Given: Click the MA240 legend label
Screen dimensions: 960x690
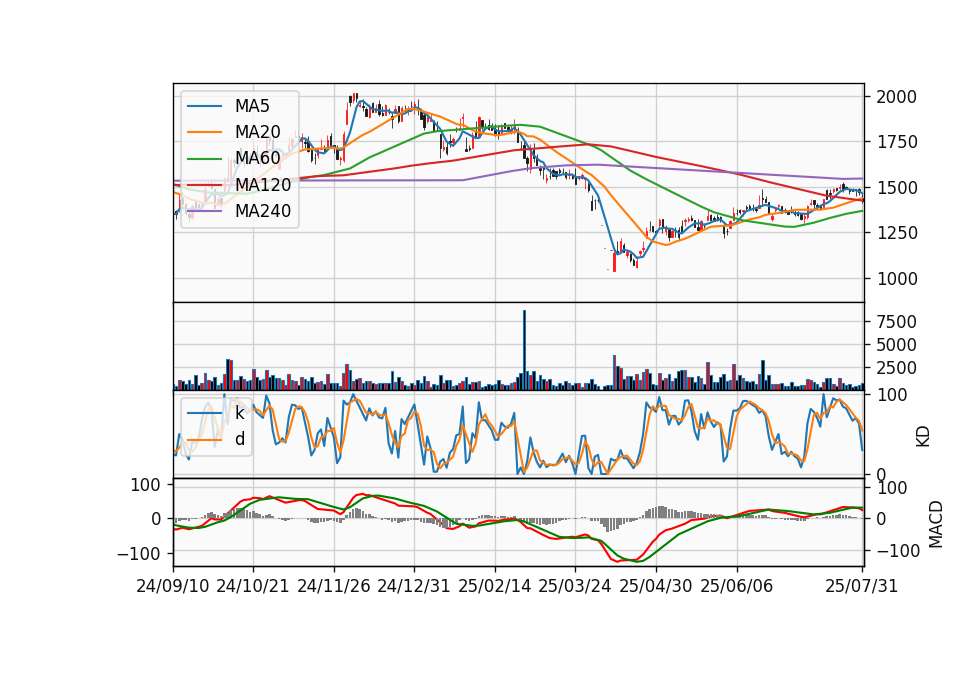Looking at the screenshot, I should 263,211.
